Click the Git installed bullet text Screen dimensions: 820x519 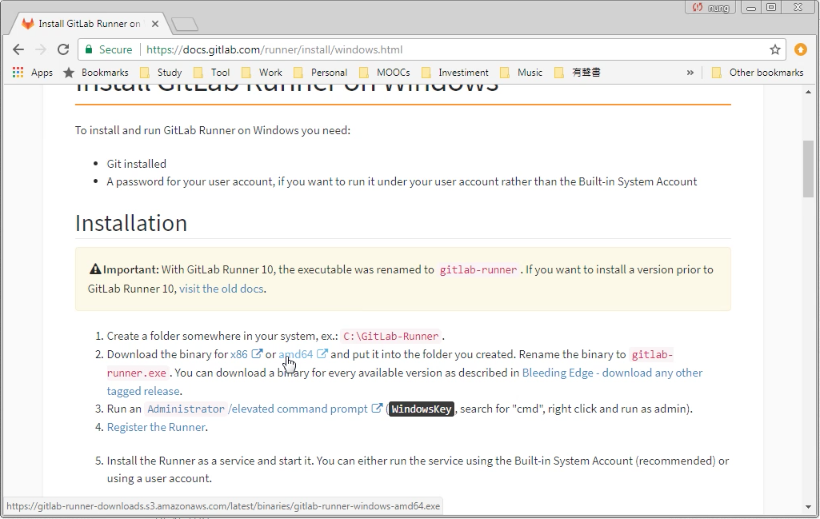click(x=136, y=164)
